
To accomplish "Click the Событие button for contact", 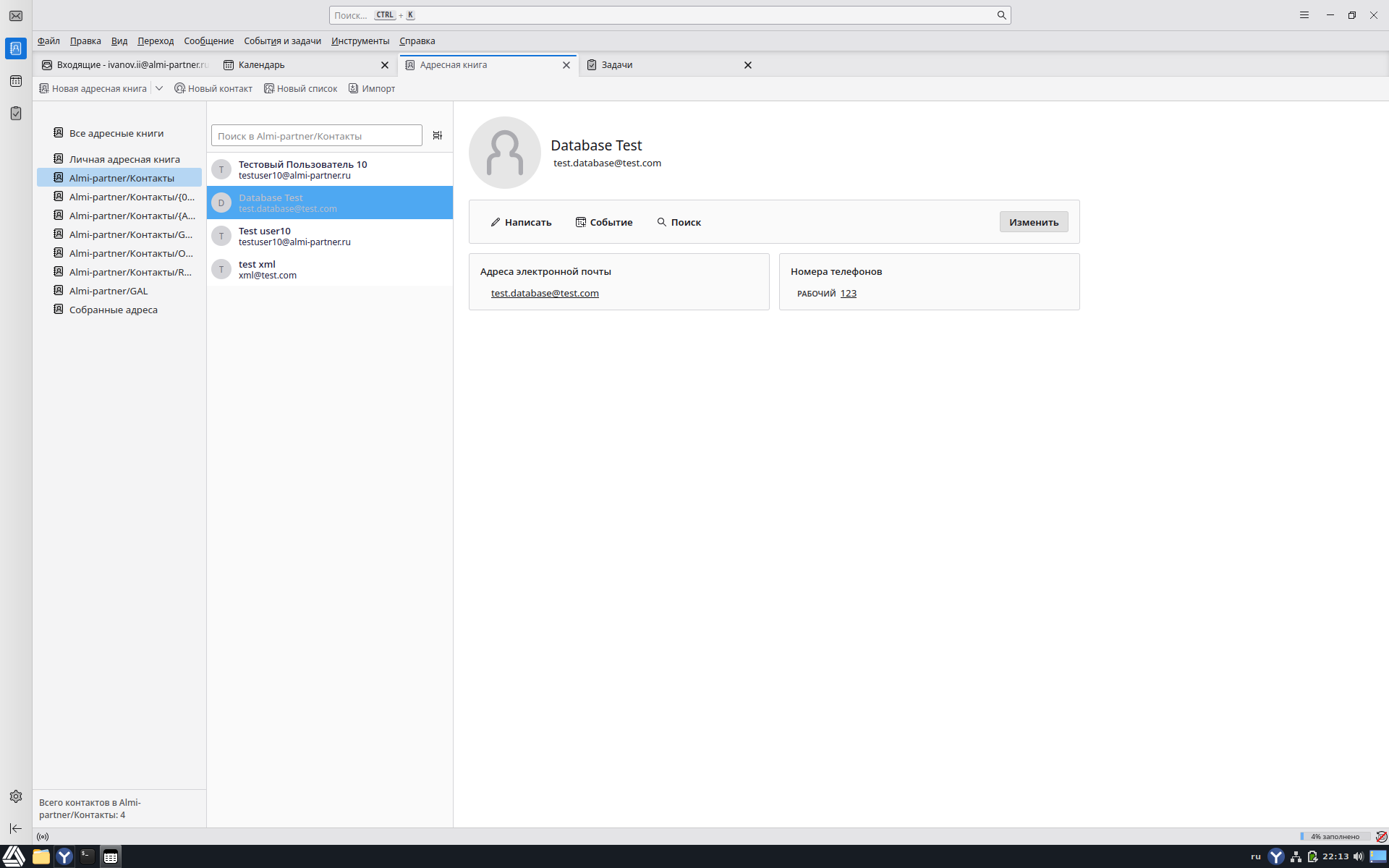I will (604, 222).
